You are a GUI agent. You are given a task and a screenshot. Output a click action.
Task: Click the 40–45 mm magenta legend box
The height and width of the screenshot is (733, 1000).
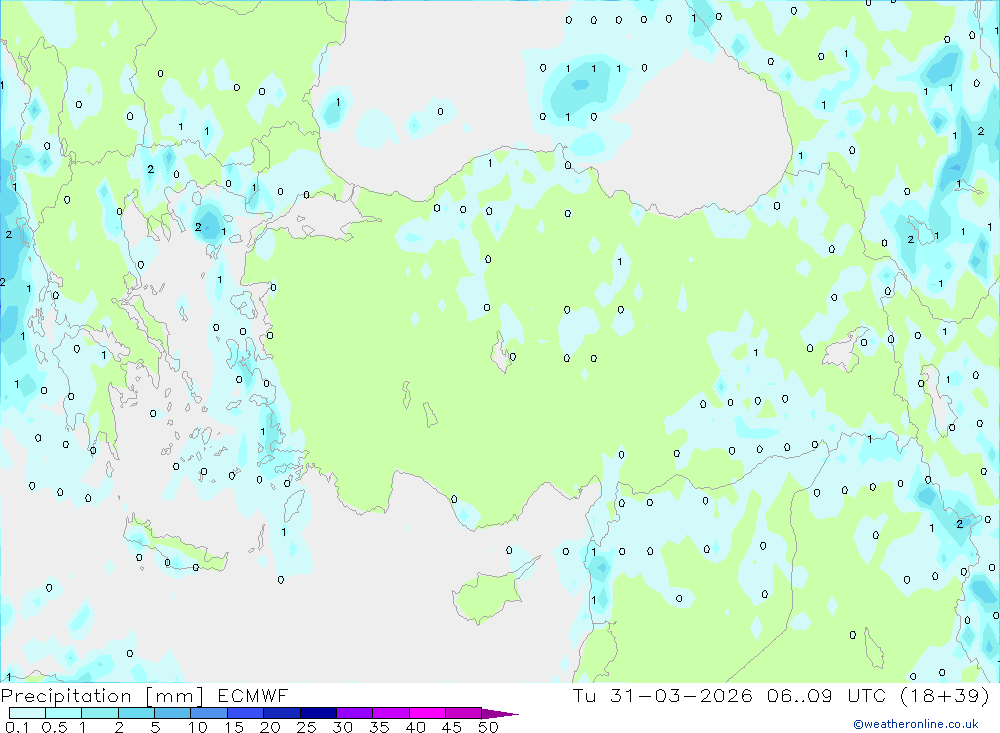[427, 713]
